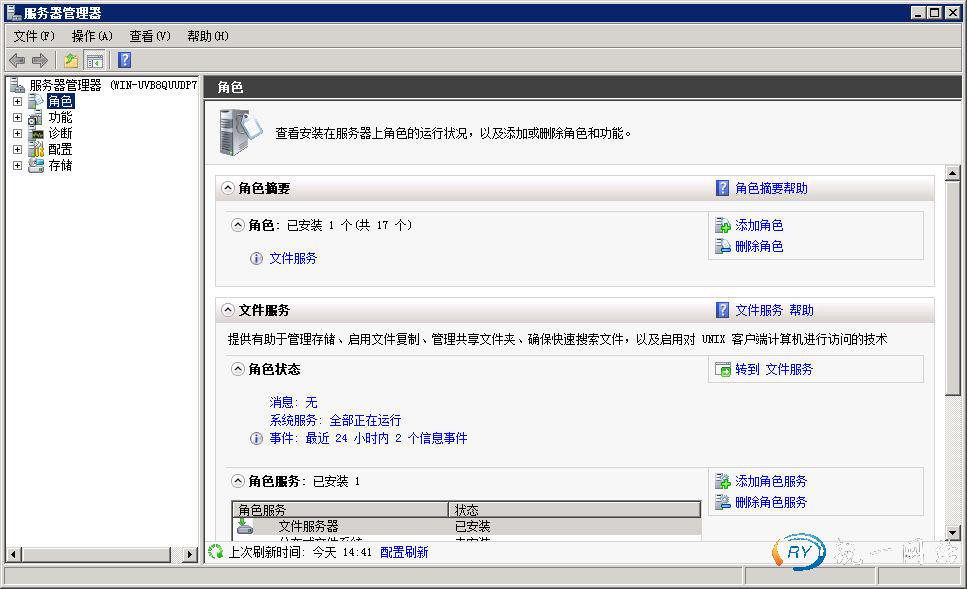Screen dimensions: 967x589
Task: Click the green arrow icon next to 转到 文件服务
Action: pyautogui.click(x=723, y=371)
